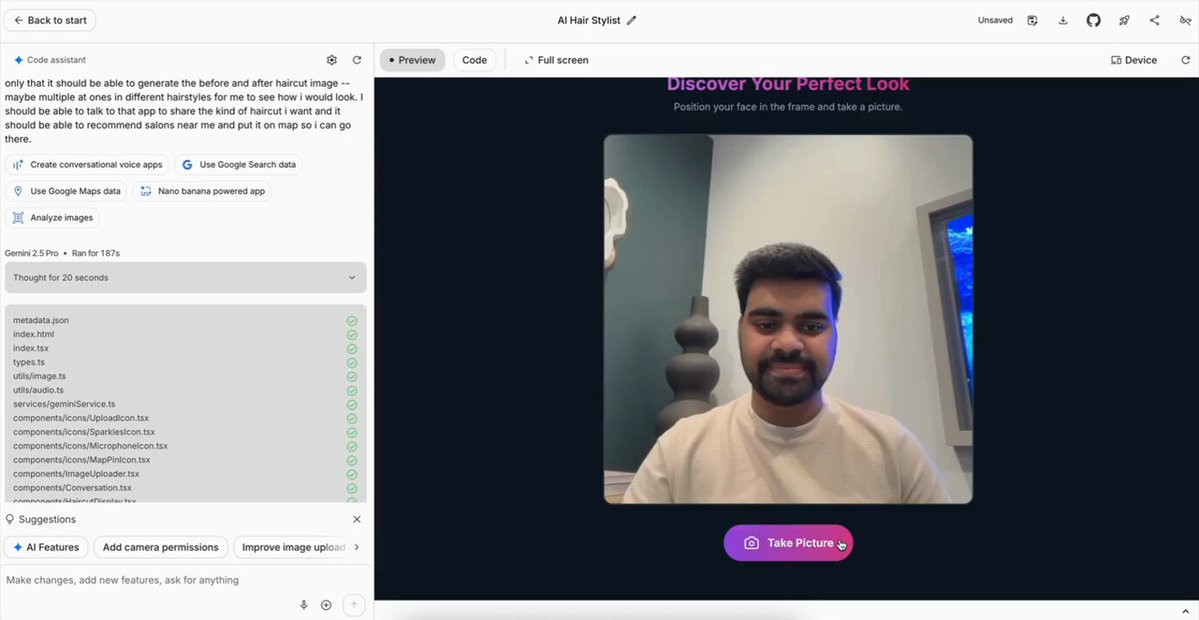1199x620 pixels.
Task: Edit the app name with the pencil icon
Action: (632, 21)
